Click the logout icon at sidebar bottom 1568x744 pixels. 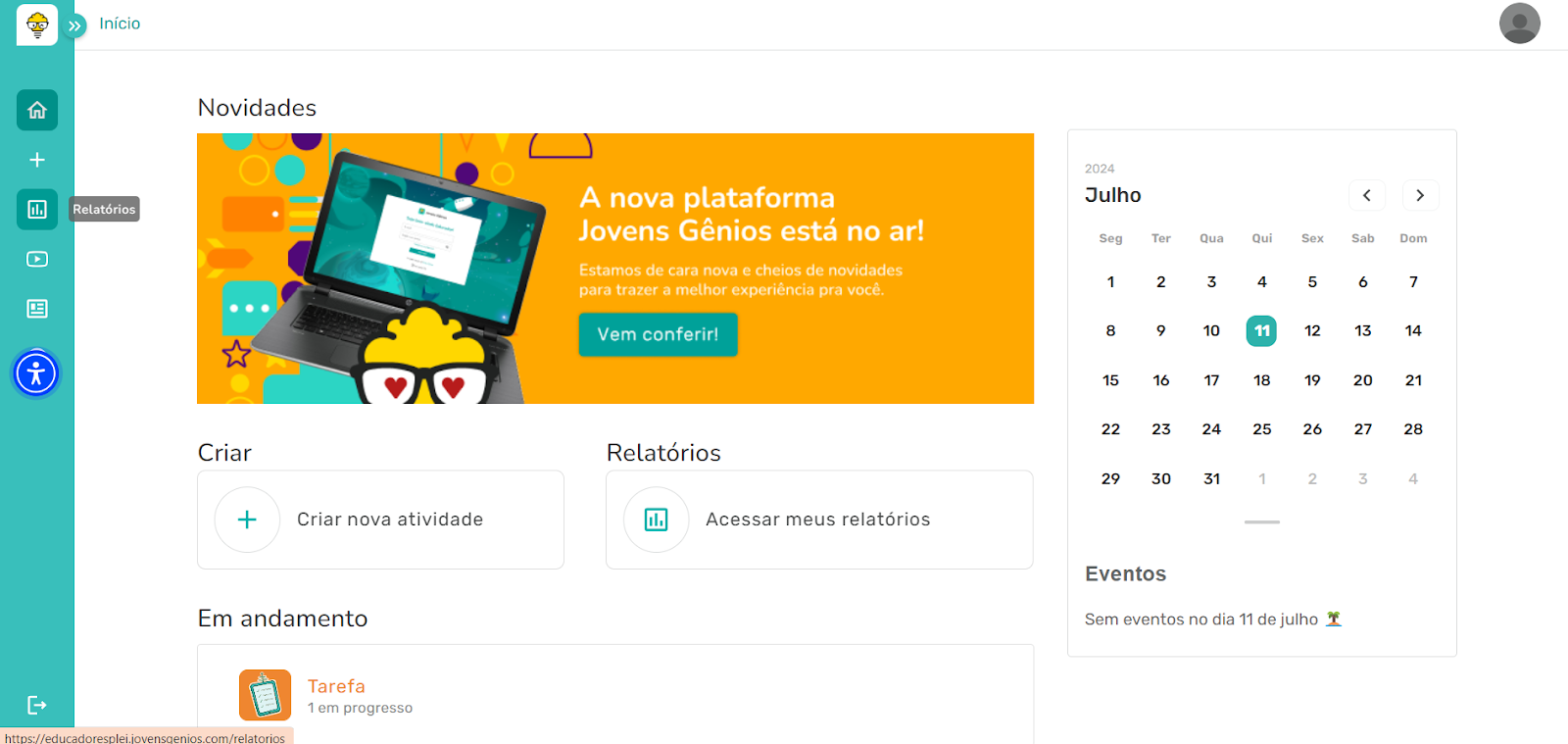[x=37, y=705]
